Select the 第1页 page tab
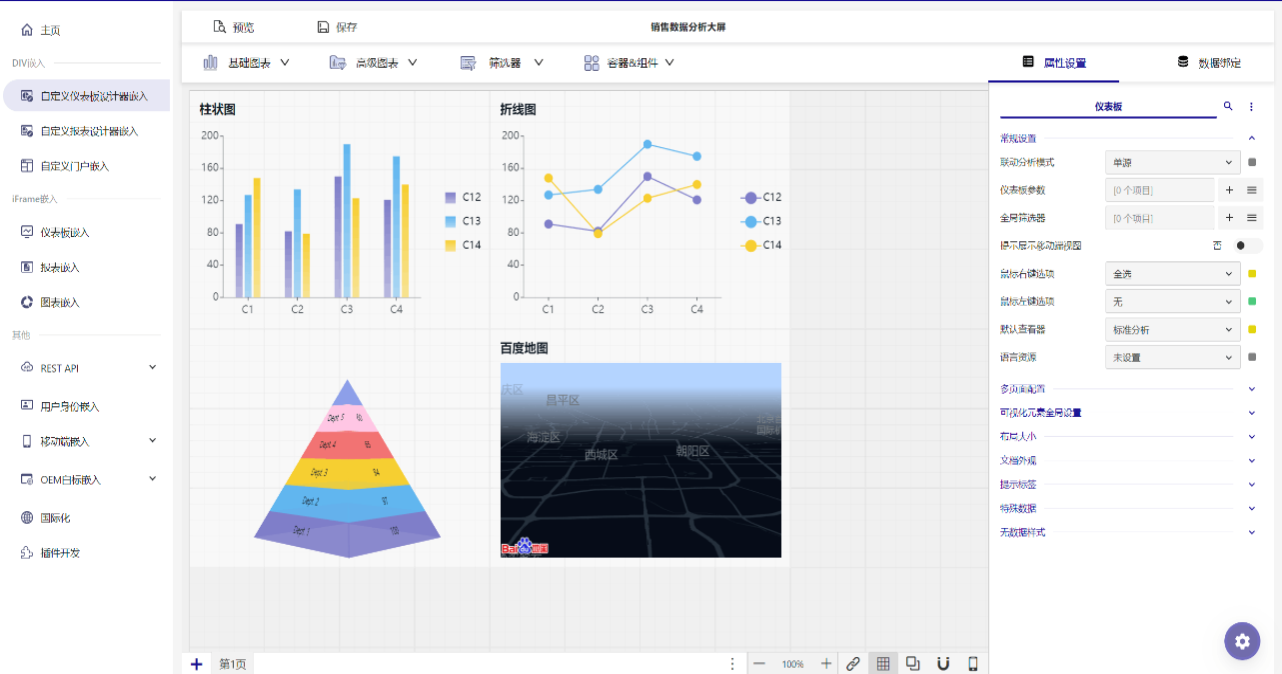1282x674 pixels. click(233, 664)
